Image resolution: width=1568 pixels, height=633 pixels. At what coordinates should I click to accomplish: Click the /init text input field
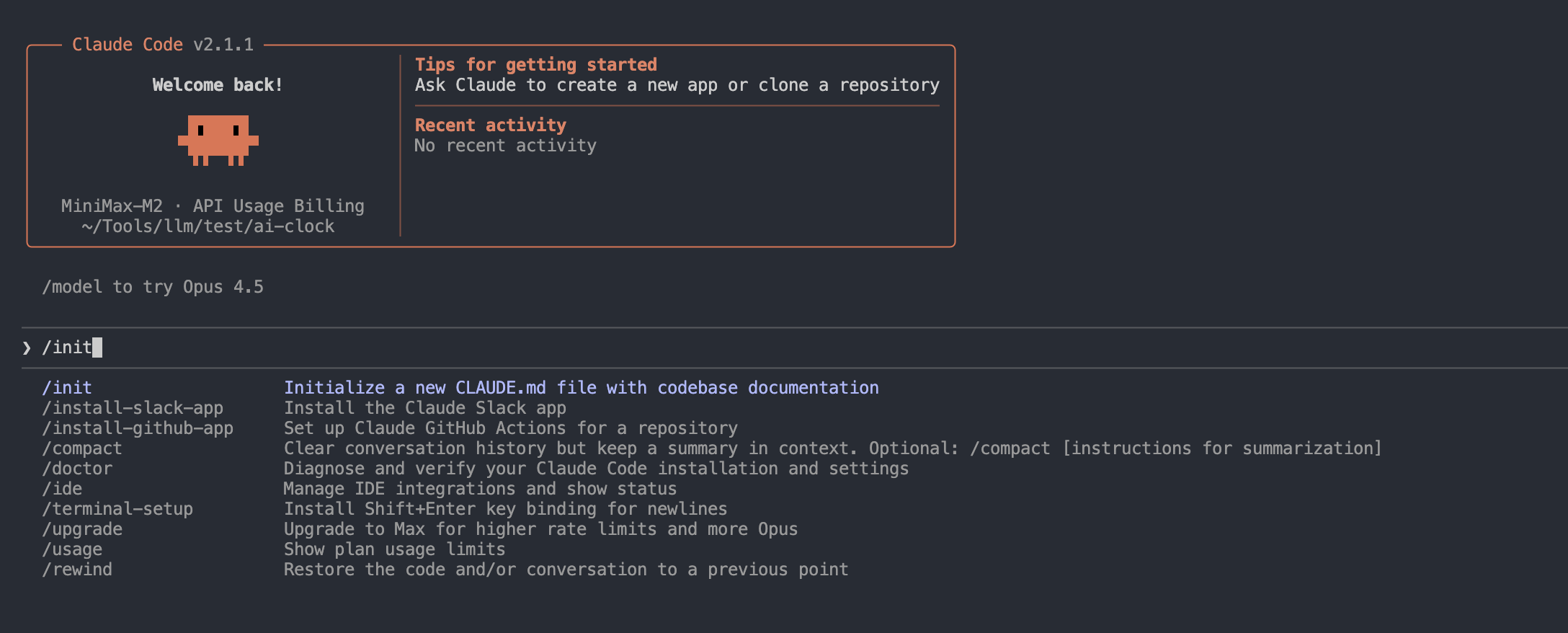[x=432, y=348]
